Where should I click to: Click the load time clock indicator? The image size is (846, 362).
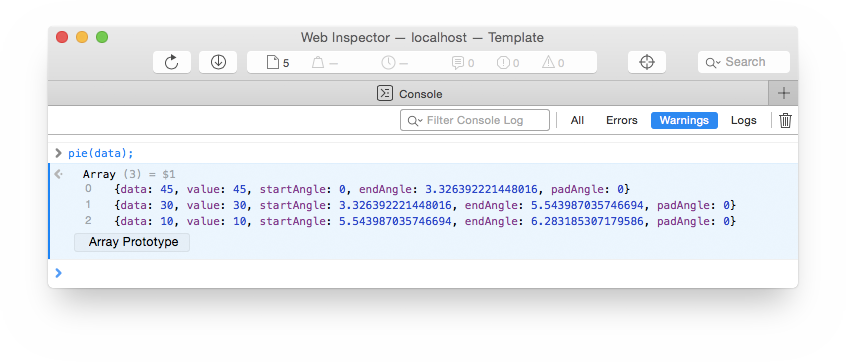pyautogui.click(x=394, y=63)
